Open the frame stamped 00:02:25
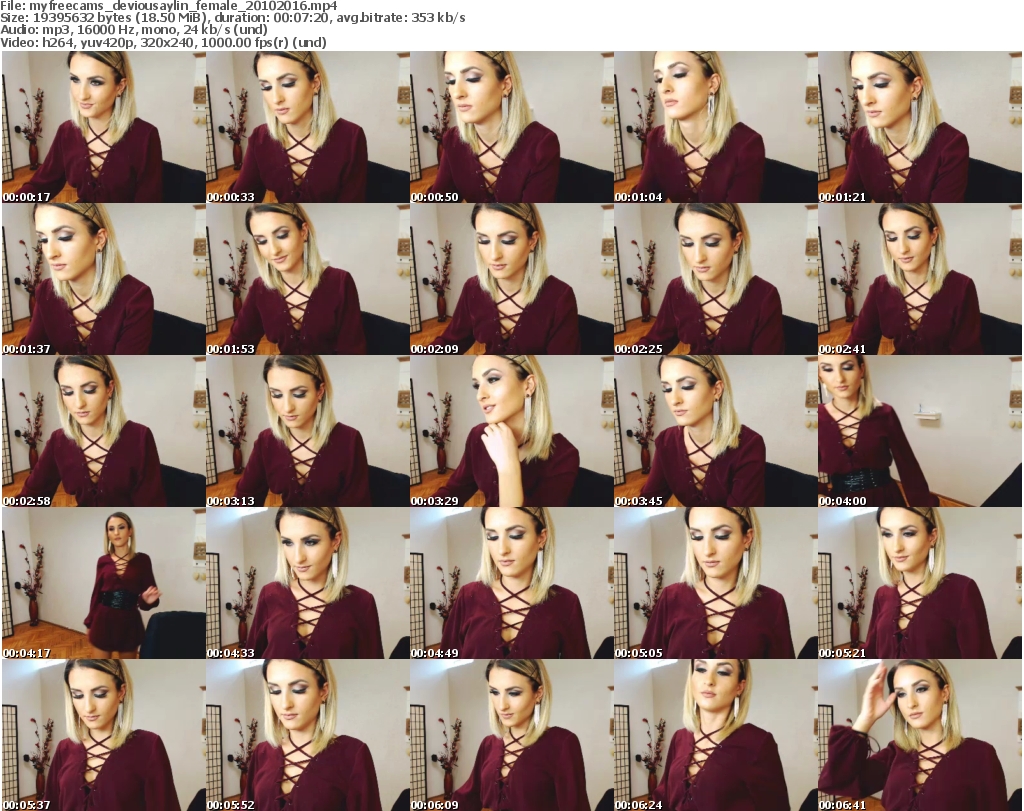The height and width of the screenshot is (811, 1024). (715, 279)
